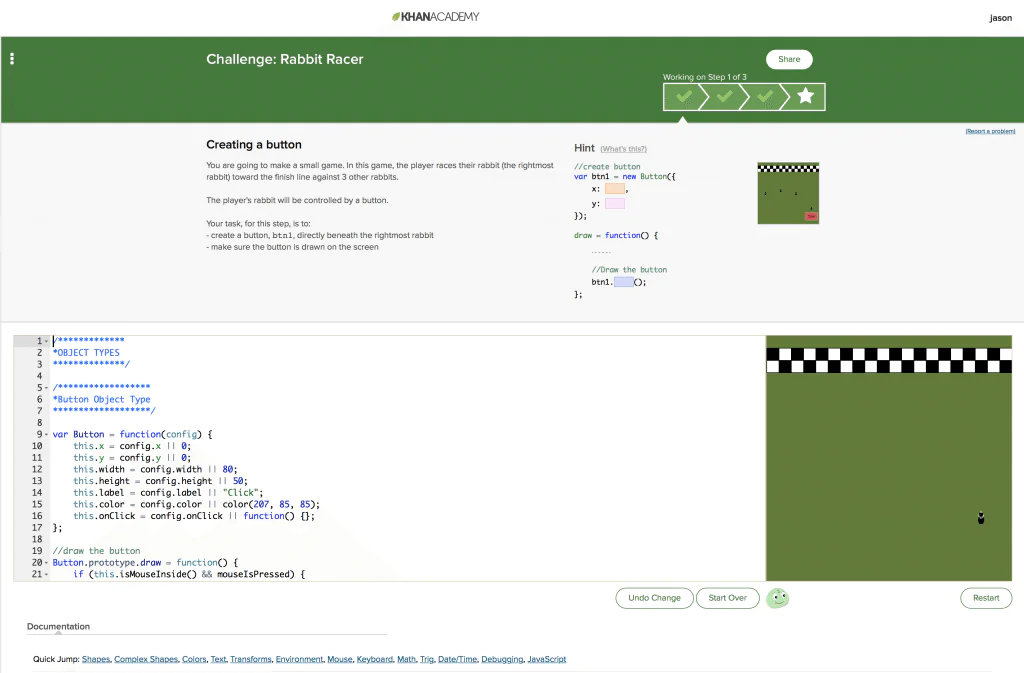Fold the if block at line 21
The image size is (1024, 673).
pos(47,575)
